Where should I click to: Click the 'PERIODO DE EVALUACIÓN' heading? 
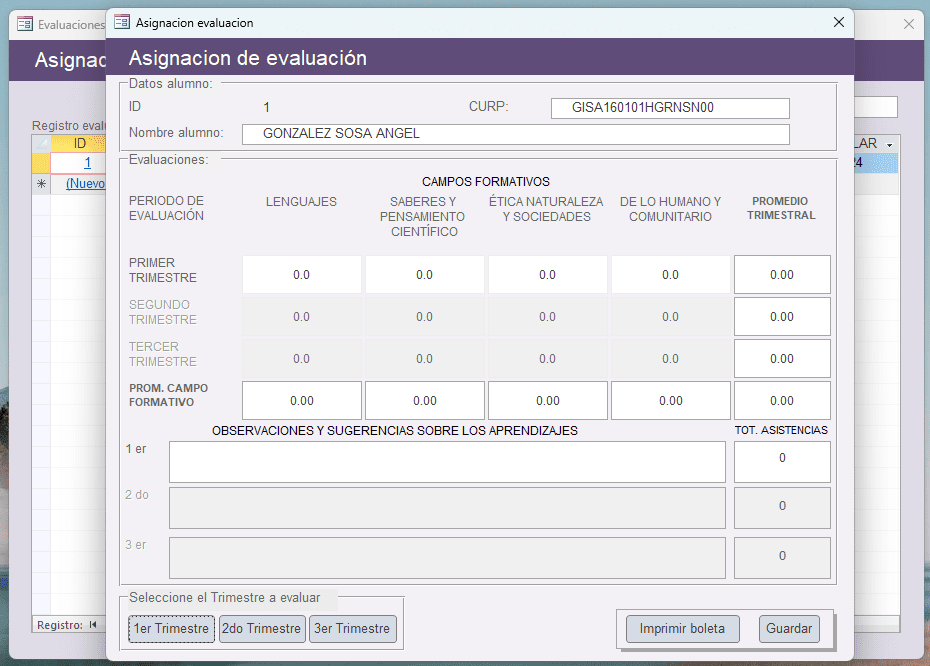click(167, 208)
